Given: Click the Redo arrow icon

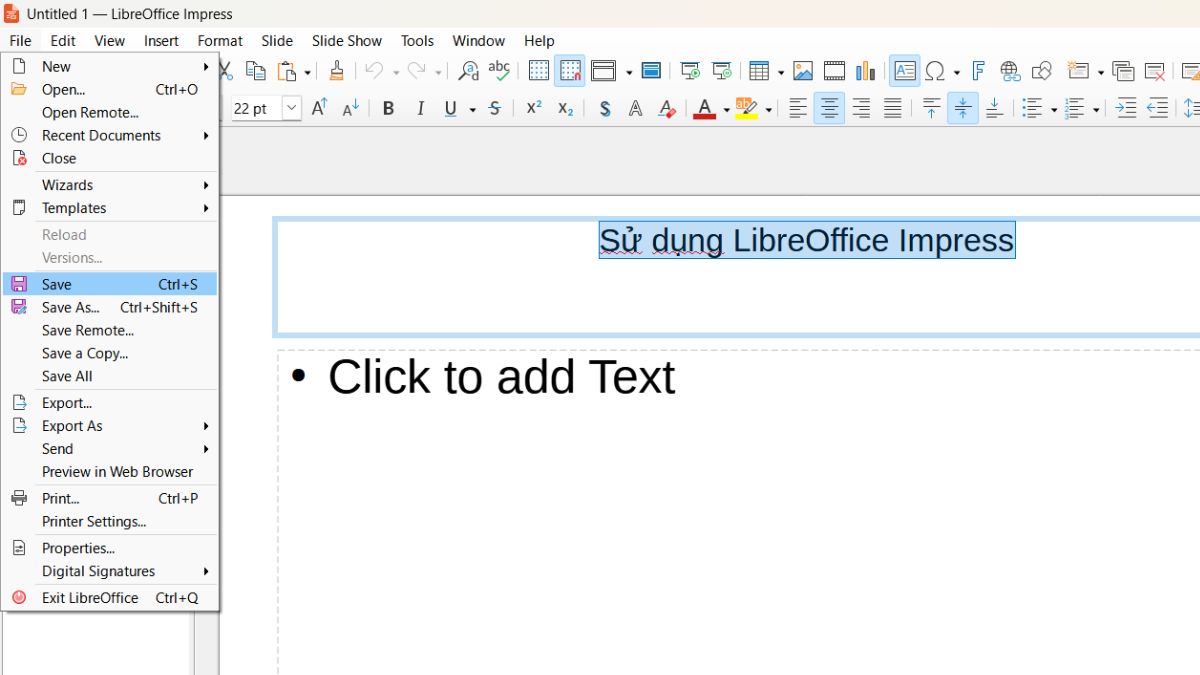Looking at the screenshot, I should [417, 71].
